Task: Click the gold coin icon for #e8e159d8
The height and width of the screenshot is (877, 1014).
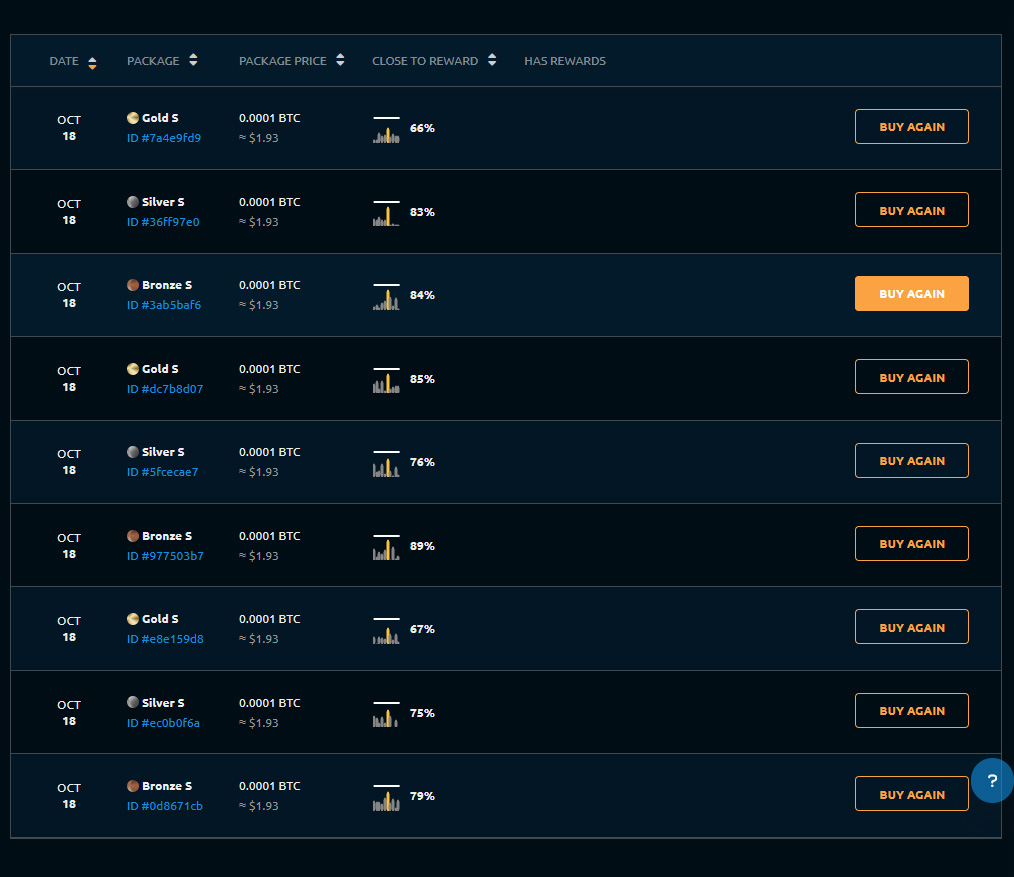Action: [133, 619]
